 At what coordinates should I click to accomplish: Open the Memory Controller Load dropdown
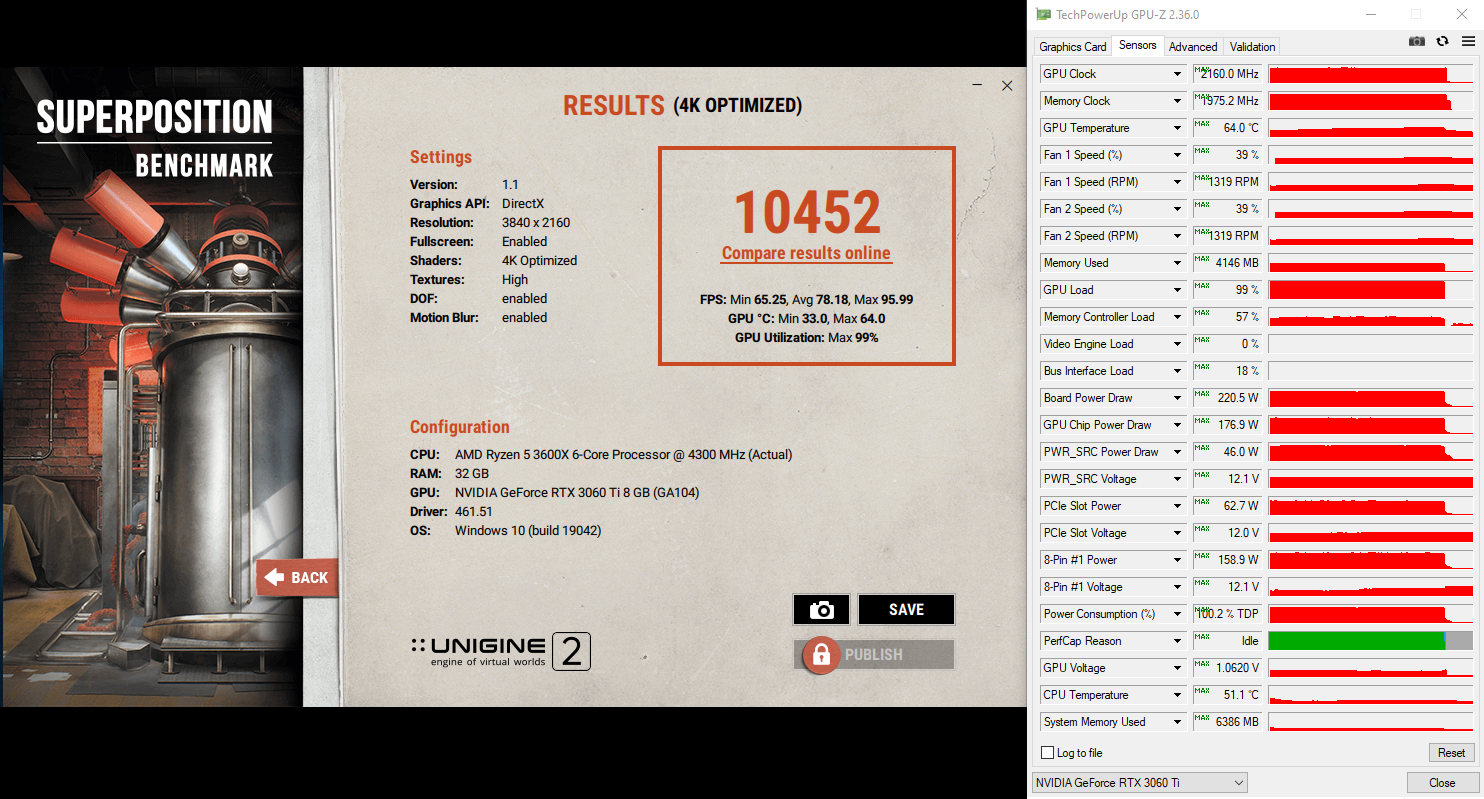point(1177,317)
